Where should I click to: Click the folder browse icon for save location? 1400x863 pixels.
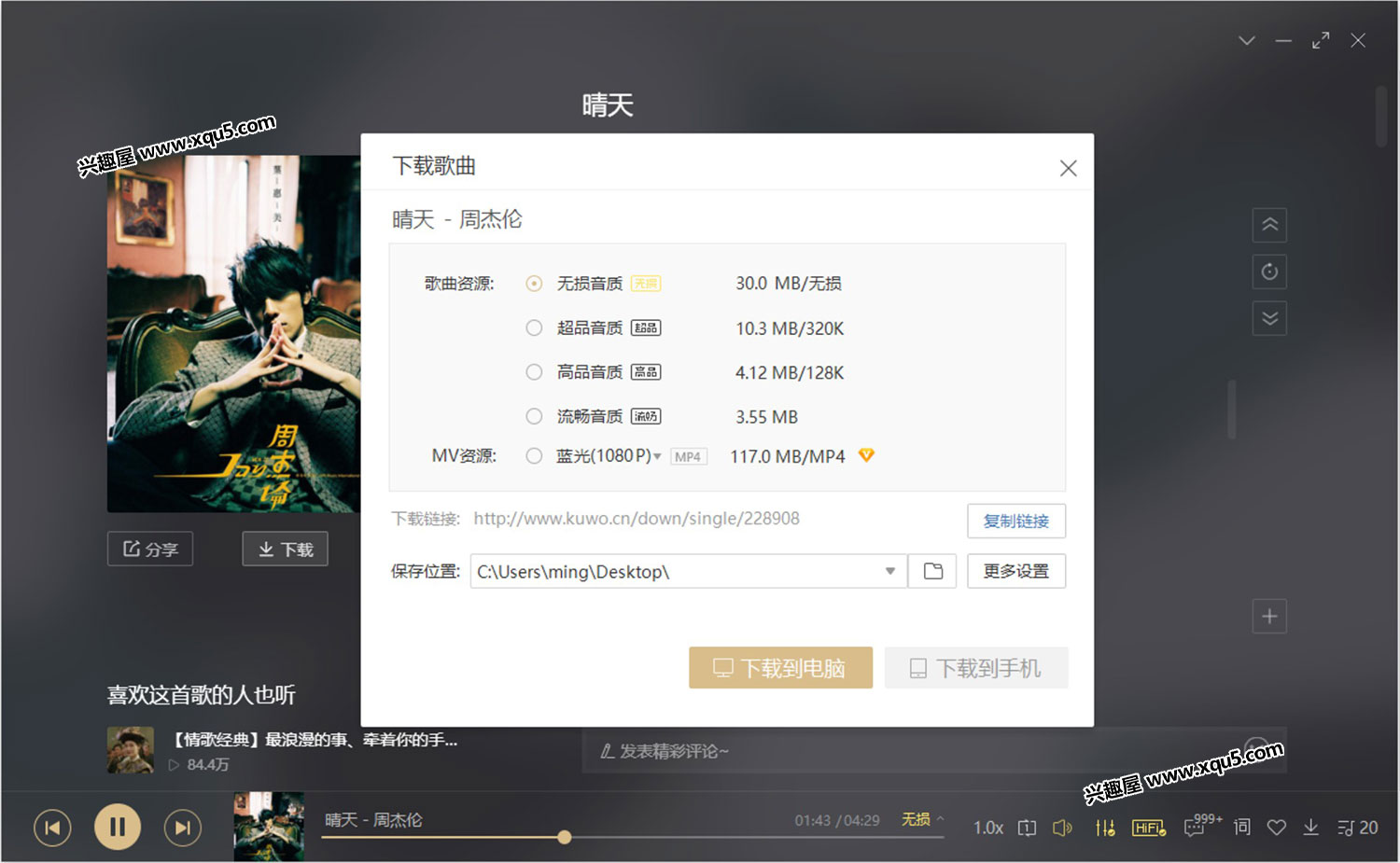click(932, 571)
